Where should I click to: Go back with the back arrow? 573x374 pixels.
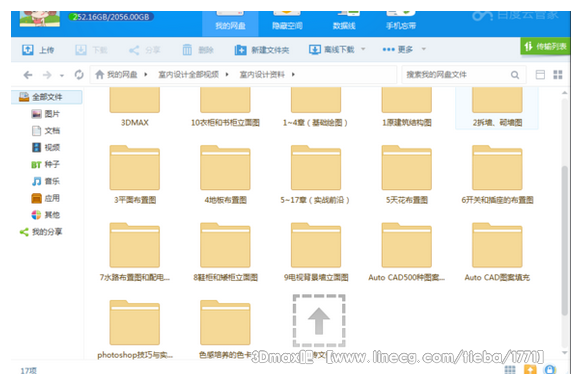(x=28, y=75)
